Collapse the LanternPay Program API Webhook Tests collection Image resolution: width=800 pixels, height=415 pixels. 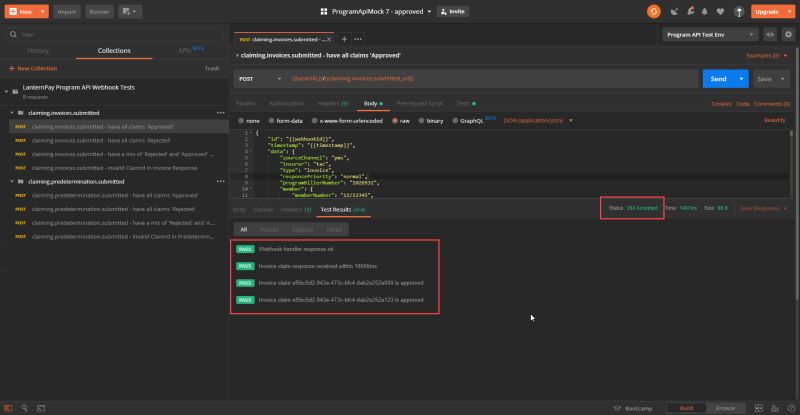(6, 91)
